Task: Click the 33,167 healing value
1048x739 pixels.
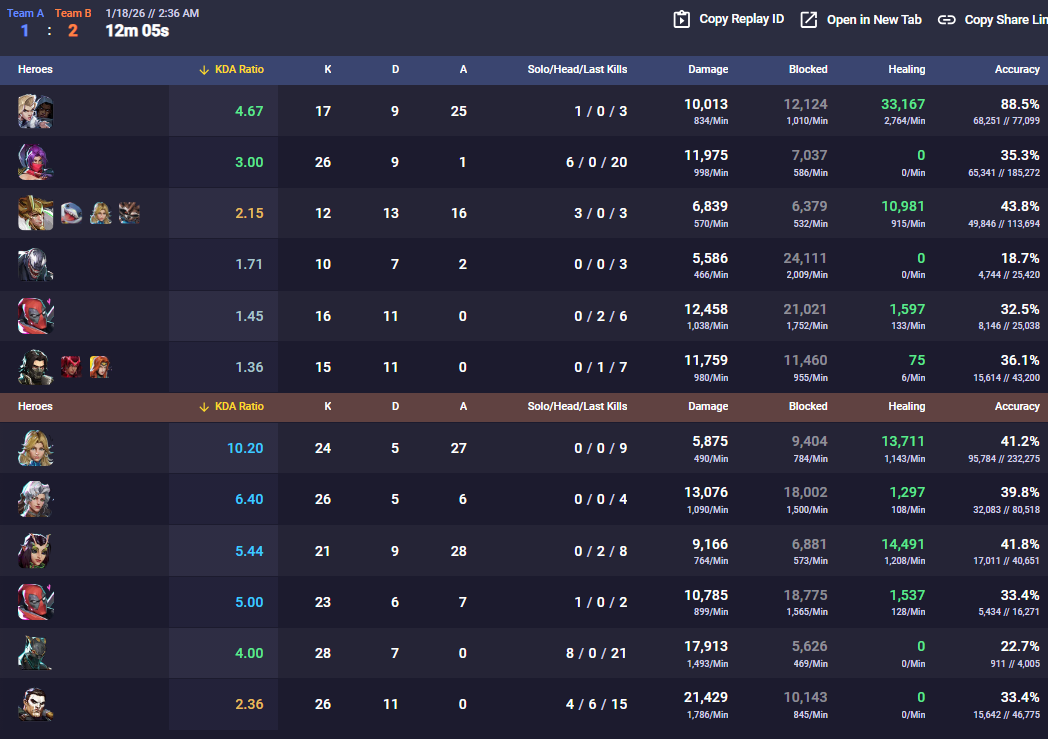Action: (903, 104)
